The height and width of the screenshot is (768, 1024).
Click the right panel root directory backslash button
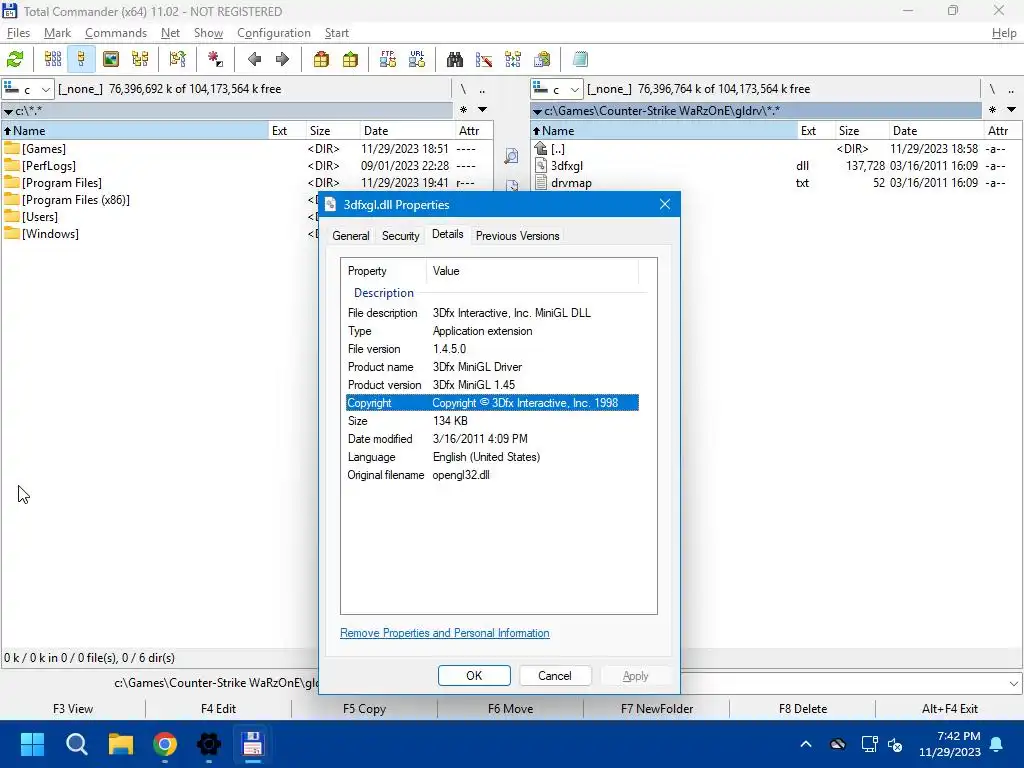992,89
